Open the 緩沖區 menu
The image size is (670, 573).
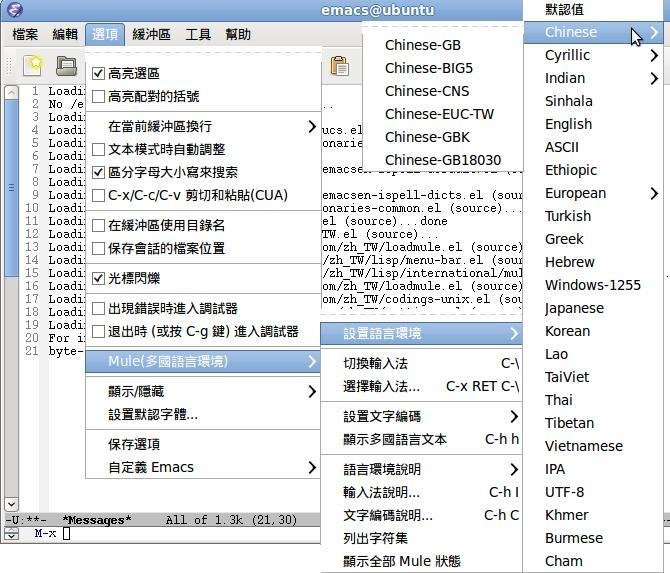pos(151,34)
